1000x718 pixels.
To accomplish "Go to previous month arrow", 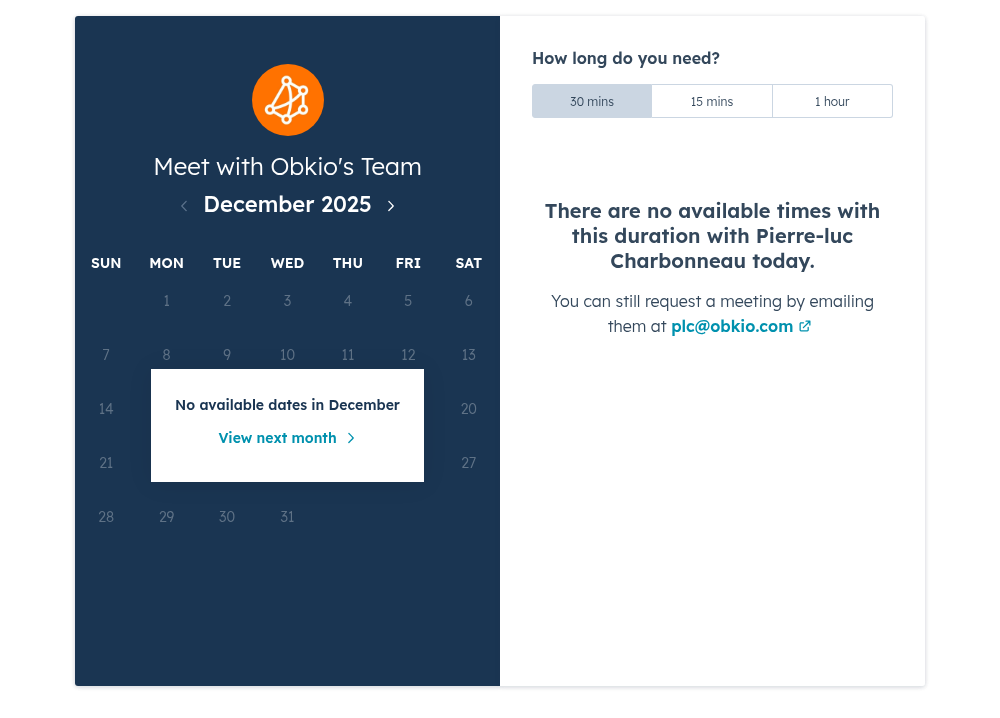I will point(184,206).
